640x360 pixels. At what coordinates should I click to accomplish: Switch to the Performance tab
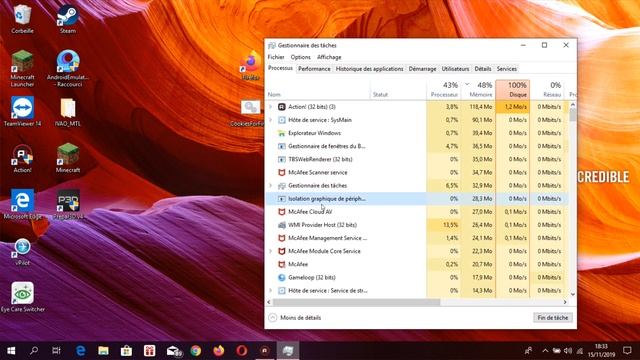(x=314, y=69)
